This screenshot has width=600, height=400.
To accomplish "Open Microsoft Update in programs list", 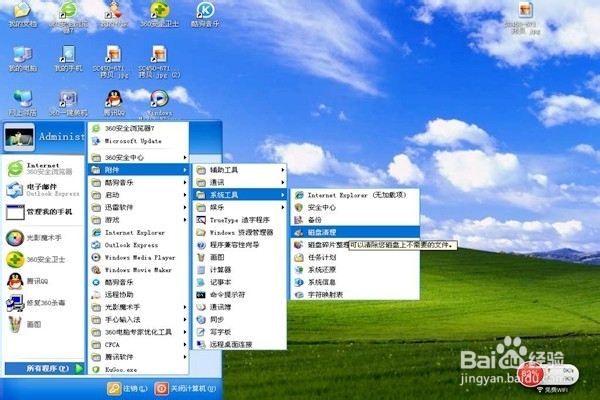I will tap(139, 141).
